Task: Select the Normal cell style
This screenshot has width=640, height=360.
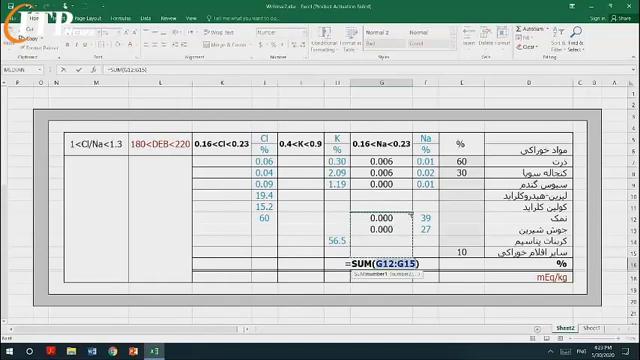Action: click(x=419, y=32)
